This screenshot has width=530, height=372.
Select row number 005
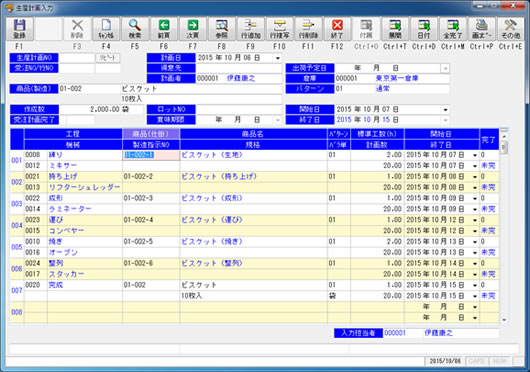click(17, 247)
